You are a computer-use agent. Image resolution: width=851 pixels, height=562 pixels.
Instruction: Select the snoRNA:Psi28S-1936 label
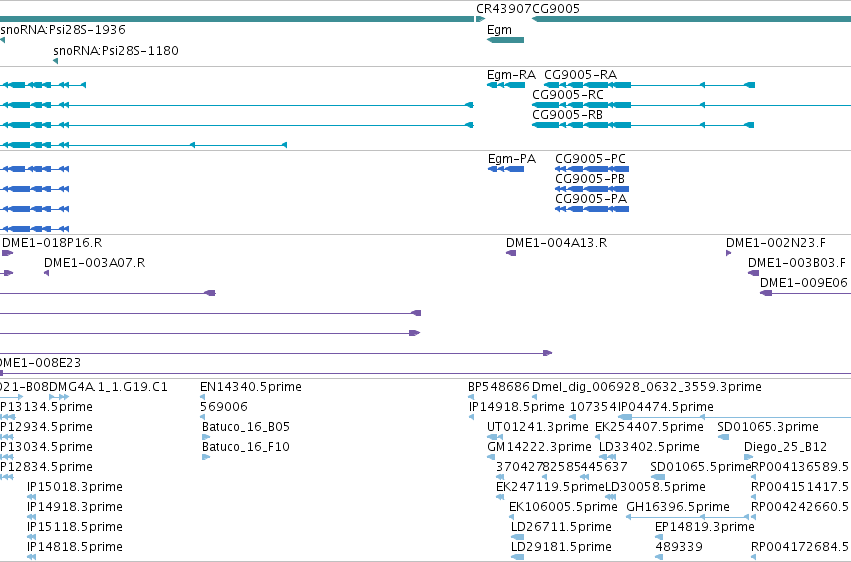point(63,29)
